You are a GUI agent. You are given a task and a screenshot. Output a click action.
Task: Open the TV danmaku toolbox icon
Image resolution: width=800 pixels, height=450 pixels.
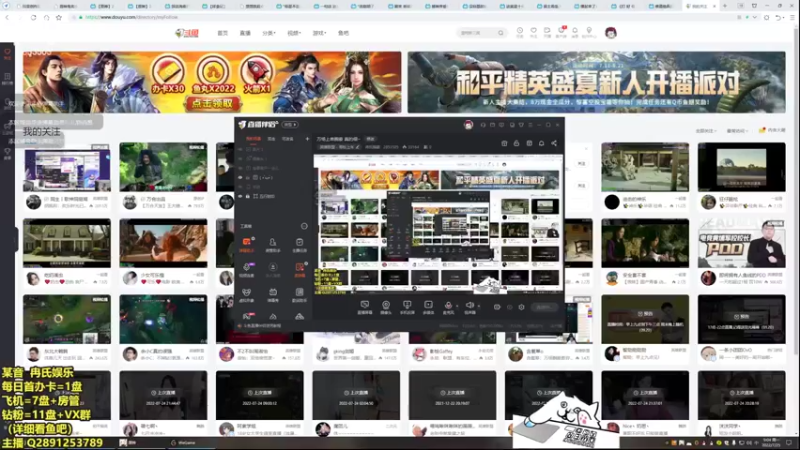[x=273, y=293]
